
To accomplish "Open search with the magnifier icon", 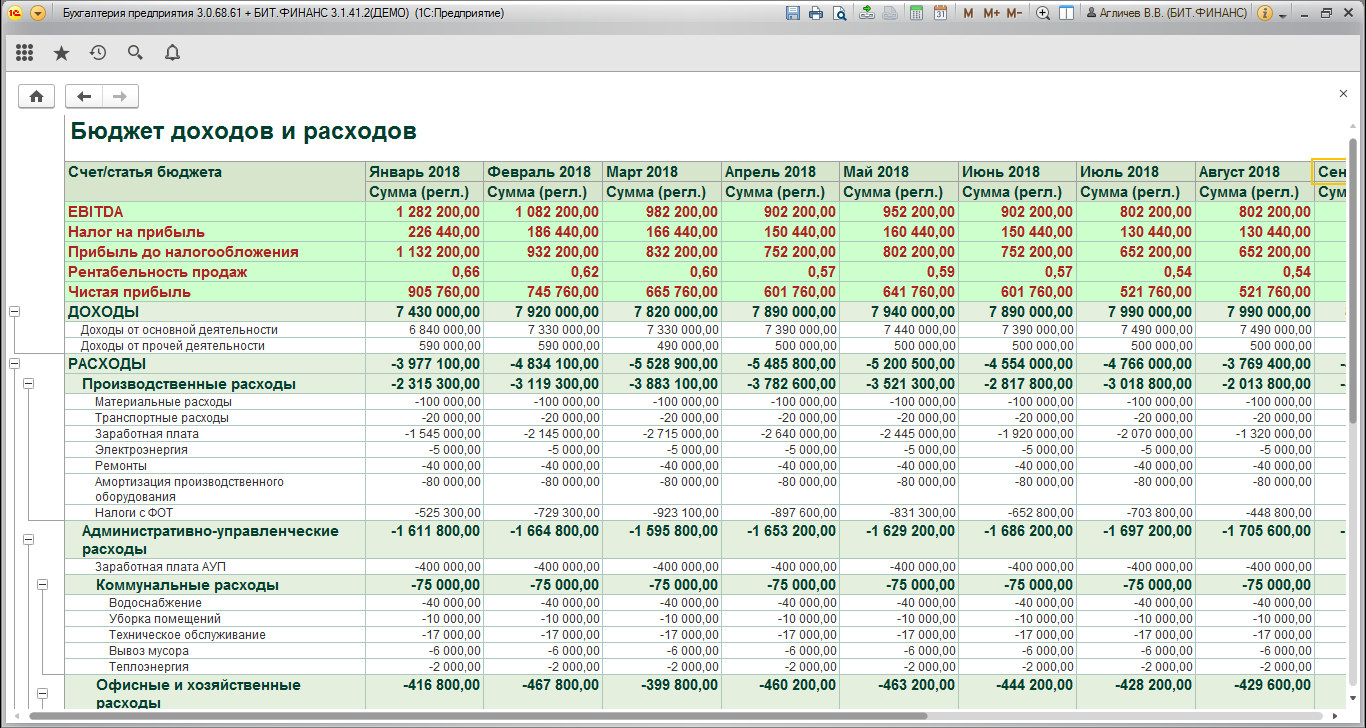I will tap(135, 53).
